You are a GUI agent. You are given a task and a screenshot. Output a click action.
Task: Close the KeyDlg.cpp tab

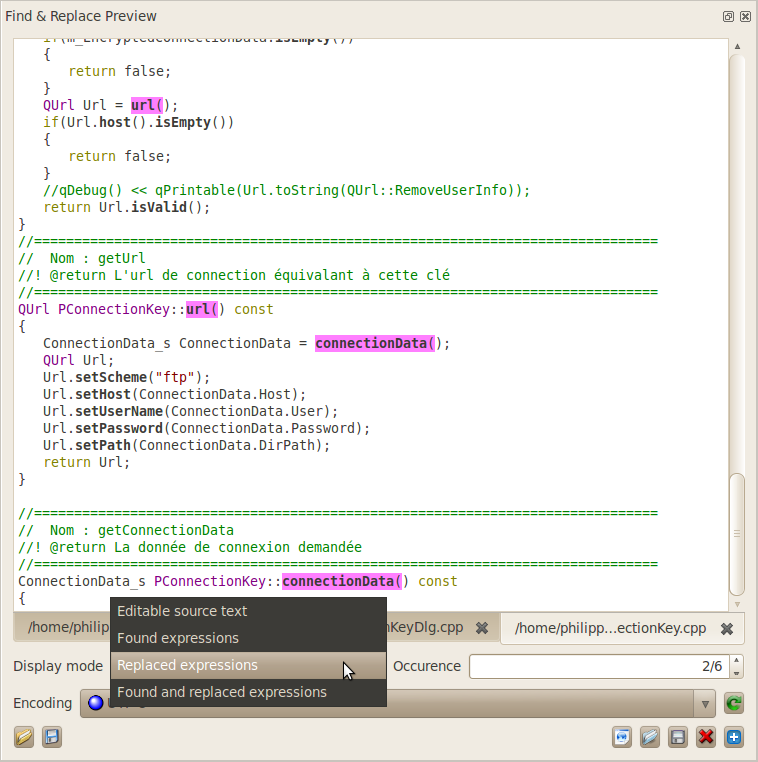tap(481, 628)
